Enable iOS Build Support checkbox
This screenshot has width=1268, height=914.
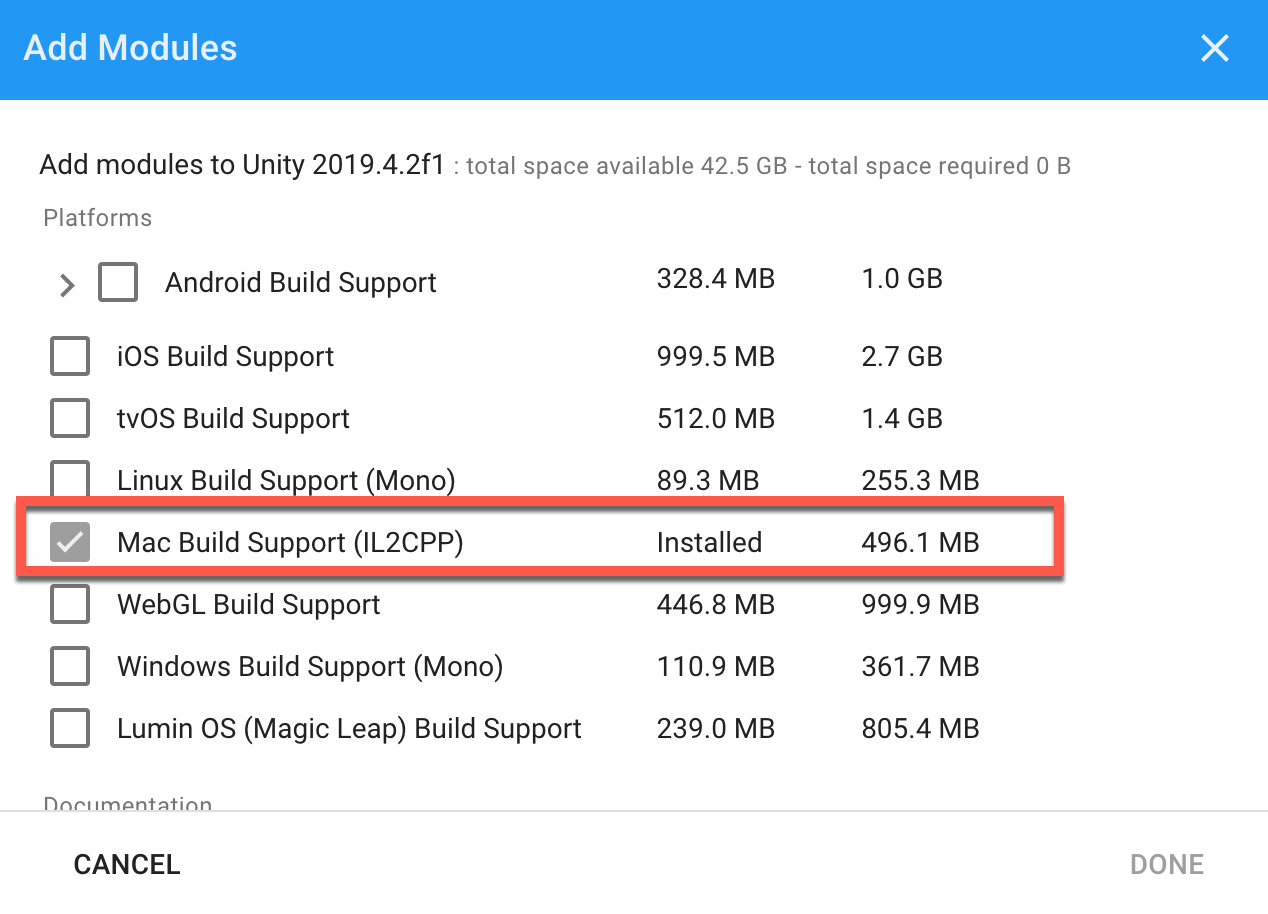tap(70, 356)
